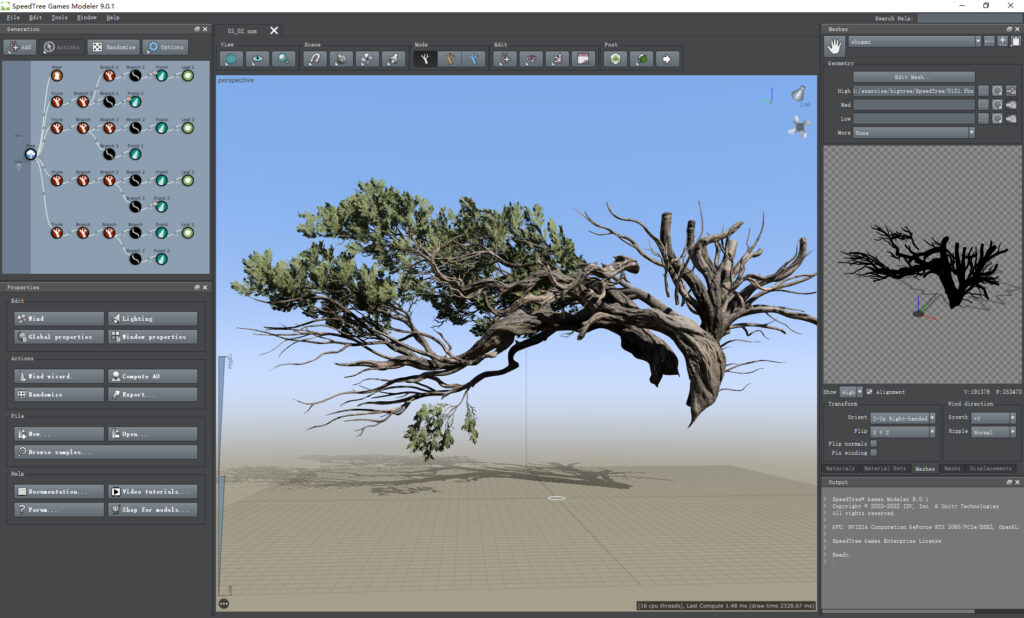The height and width of the screenshot is (618, 1024).
Task: Tick the Fix winding checkbox
Action: pos(873,453)
